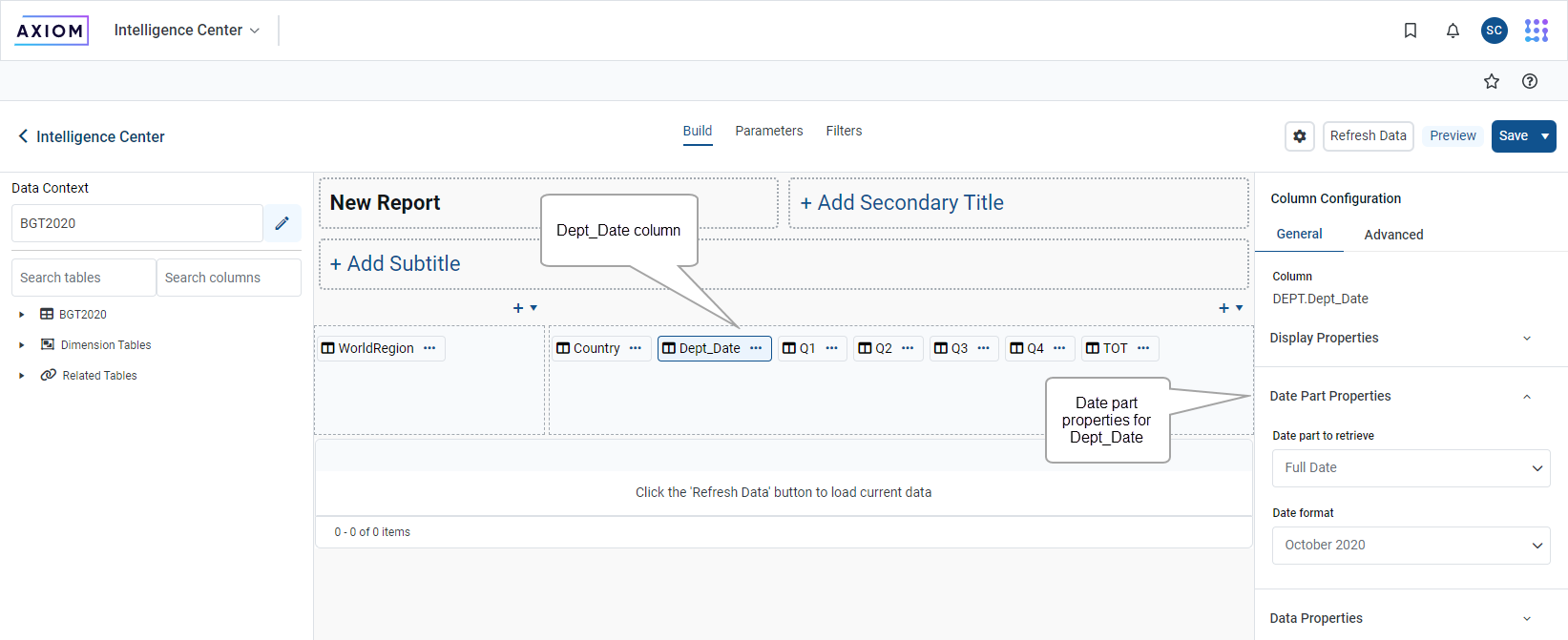Screen dimensions: 1568x640
Task: Open the Date format dropdown
Action: click(1411, 545)
